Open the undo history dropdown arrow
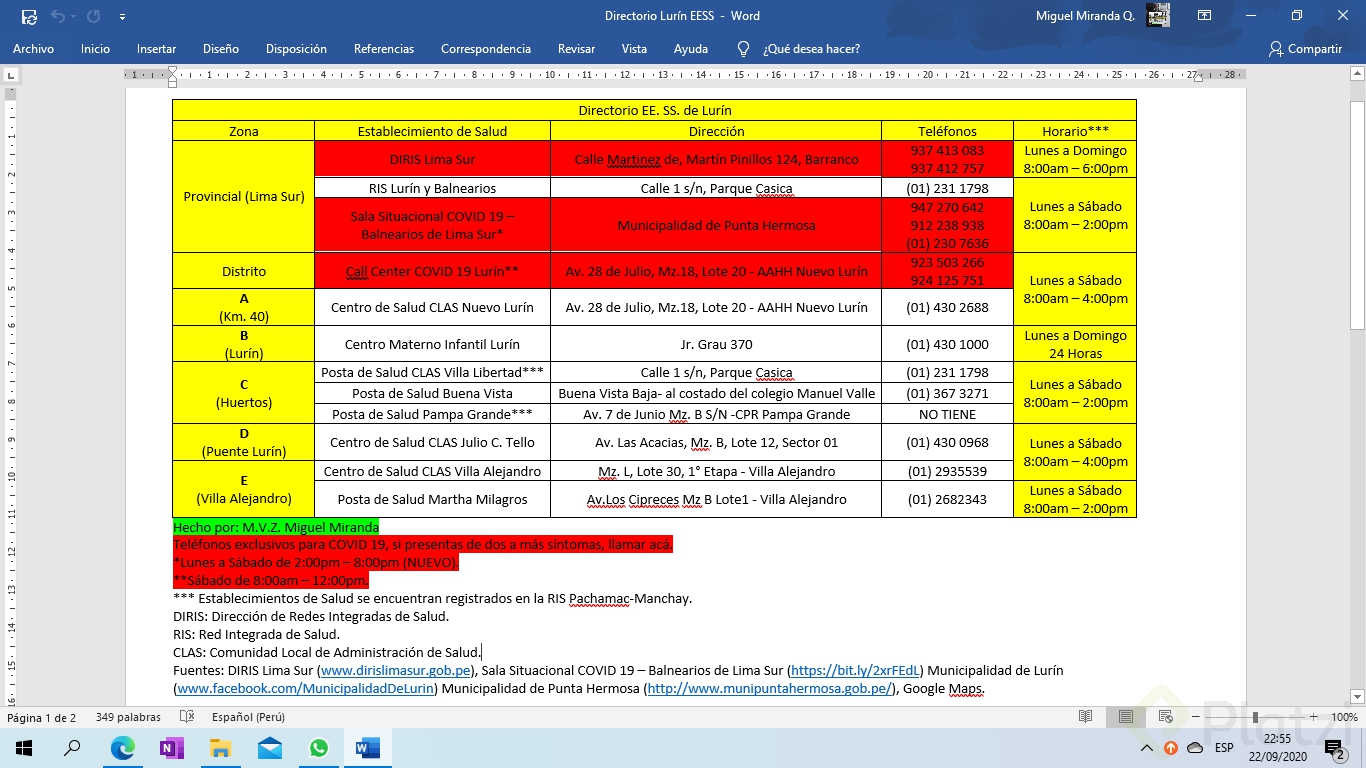Image resolution: width=1366 pixels, height=768 pixels. [75, 16]
